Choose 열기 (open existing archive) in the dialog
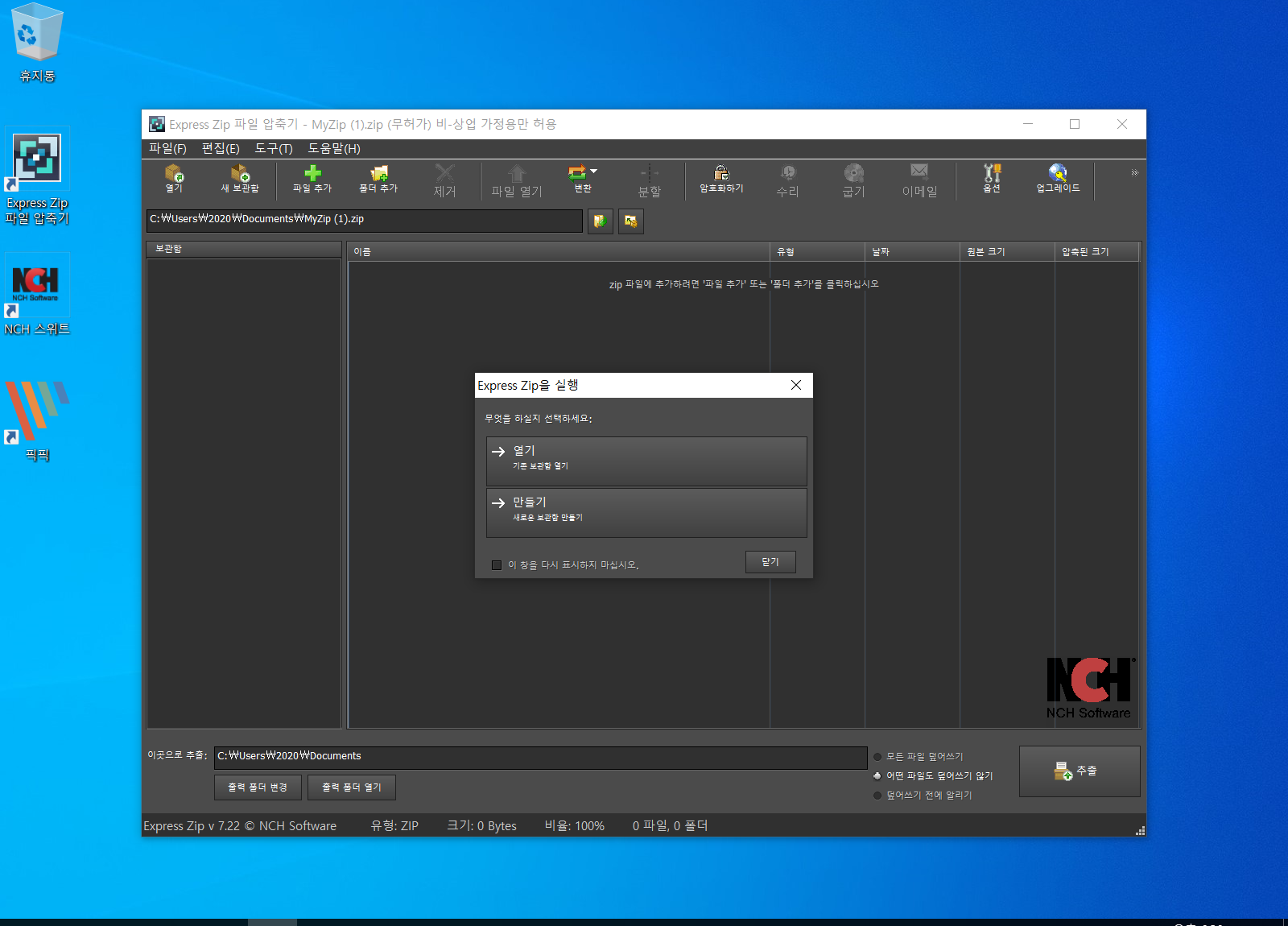The image size is (1288, 926). [646, 461]
